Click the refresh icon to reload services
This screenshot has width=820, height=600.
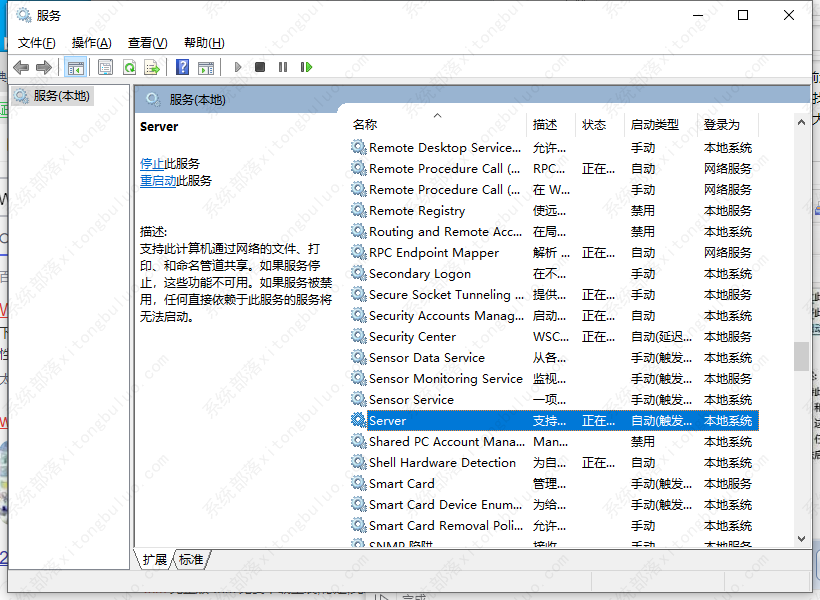pos(130,67)
